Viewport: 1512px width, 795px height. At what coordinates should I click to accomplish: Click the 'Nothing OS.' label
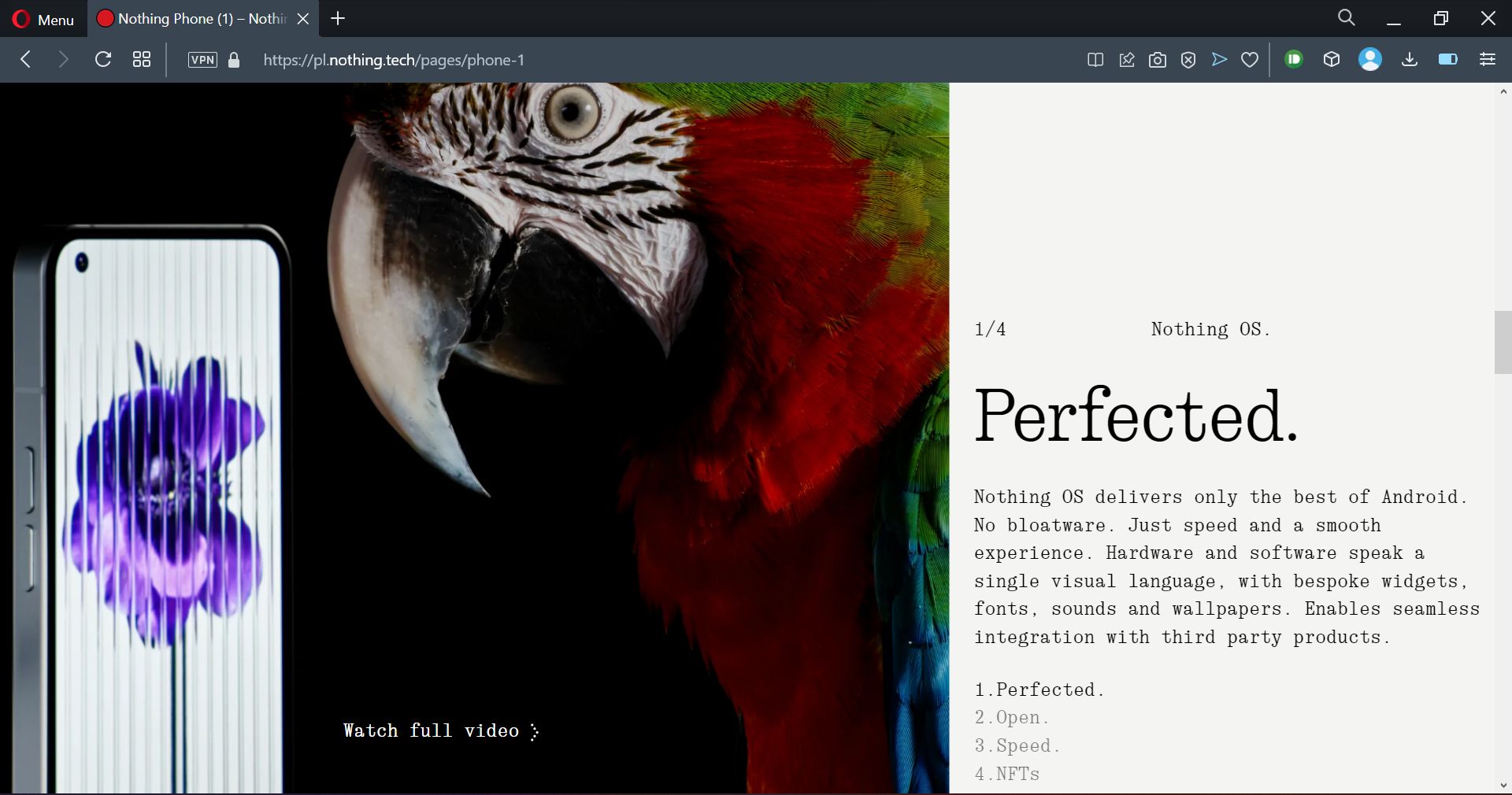click(1210, 329)
